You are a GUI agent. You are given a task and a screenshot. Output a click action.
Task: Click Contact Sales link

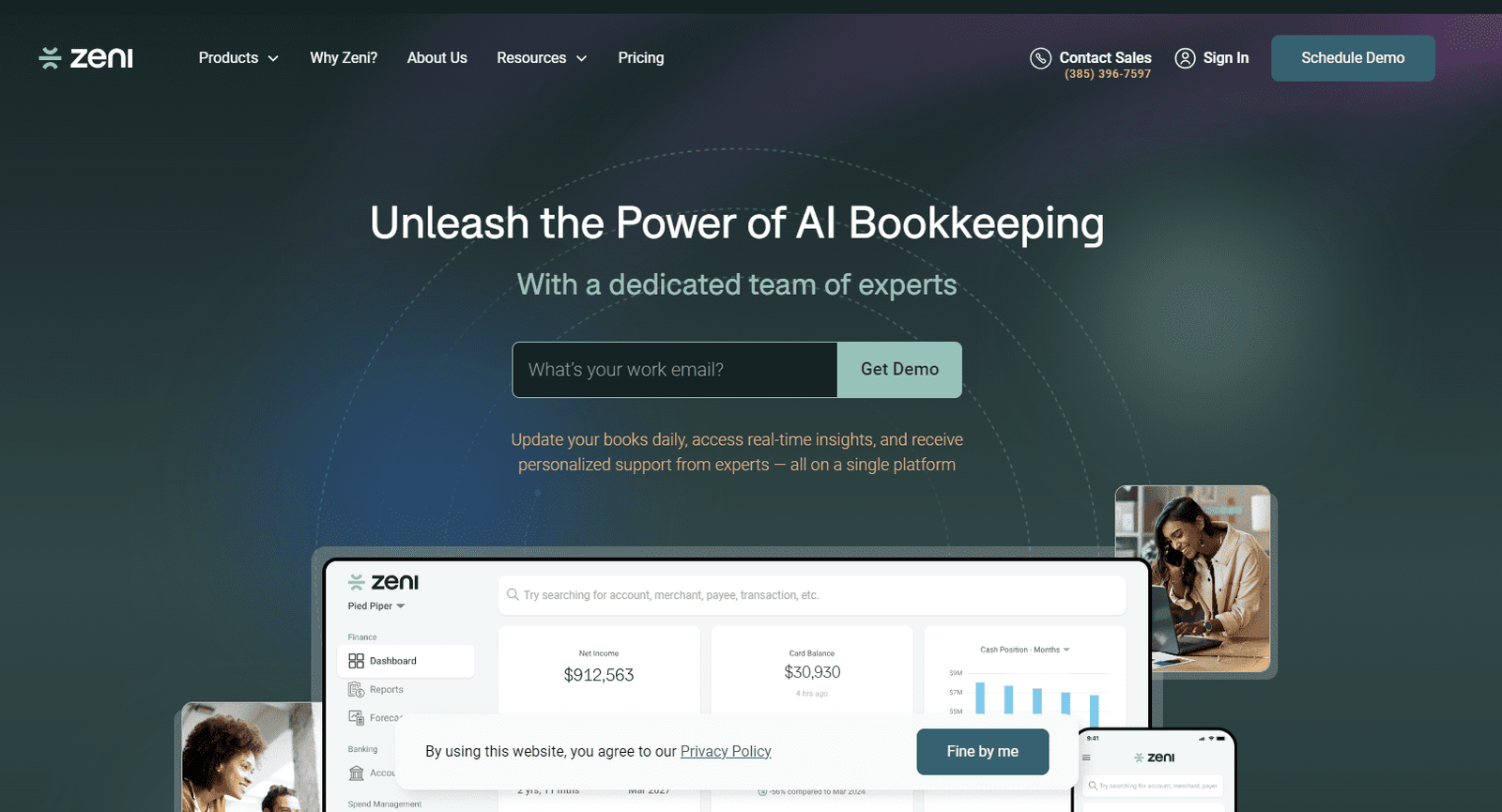click(x=1105, y=58)
